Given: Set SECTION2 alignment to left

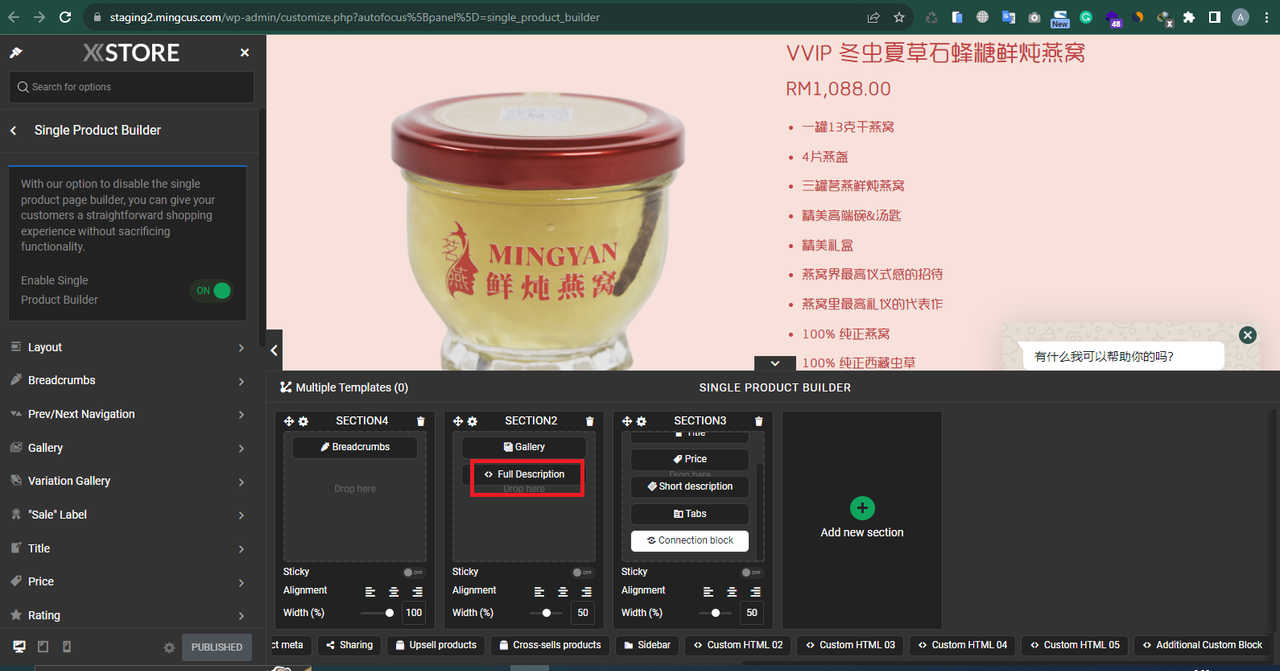Looking at the screenshot, I should coord(539,592).
